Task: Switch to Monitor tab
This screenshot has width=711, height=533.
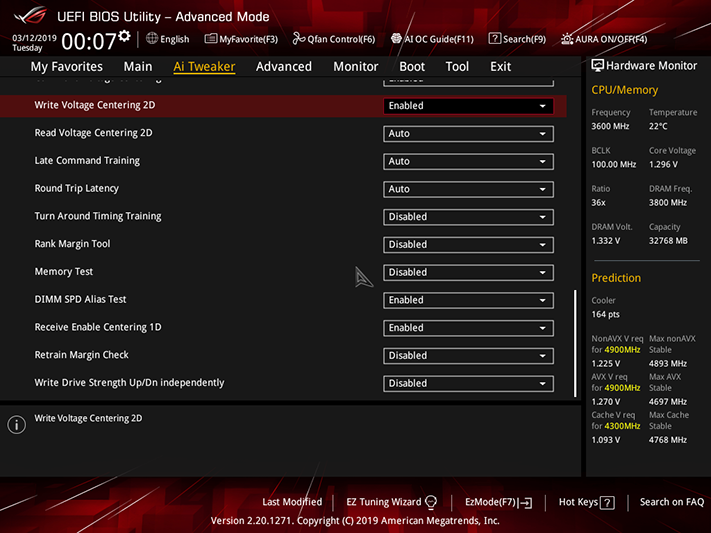Action: coord(356,67)
